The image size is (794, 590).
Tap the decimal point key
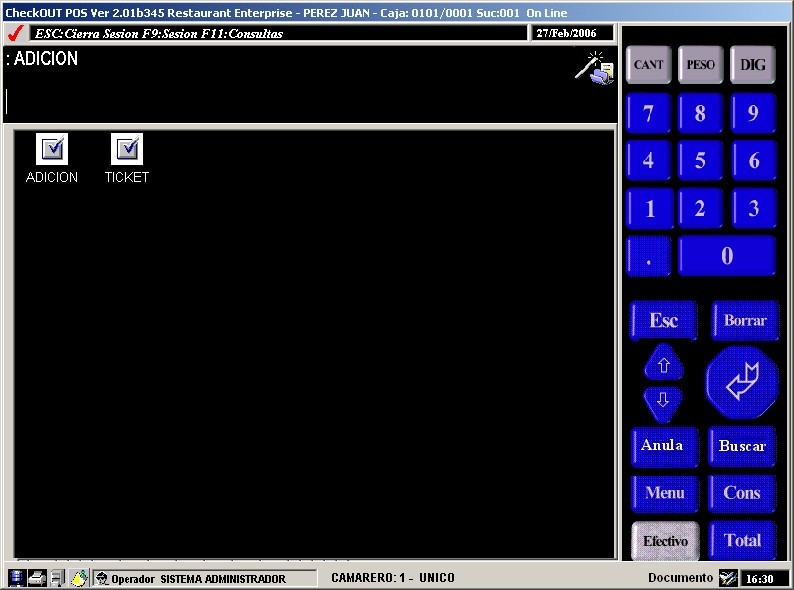[649, 256]
